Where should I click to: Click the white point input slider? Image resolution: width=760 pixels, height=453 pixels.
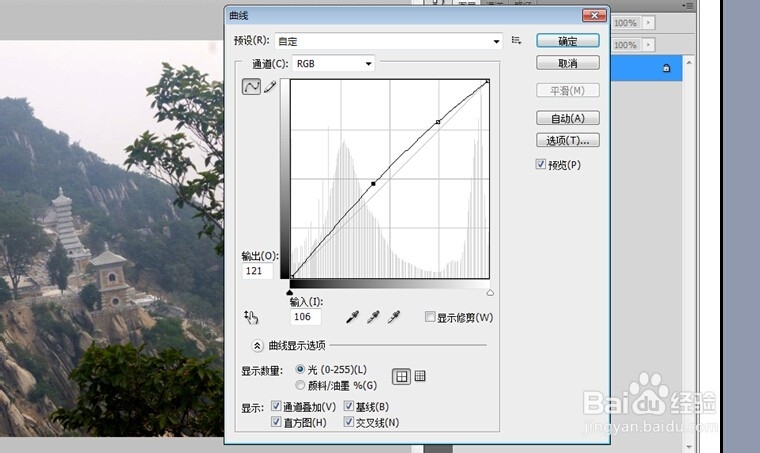(x=490, y=293)
